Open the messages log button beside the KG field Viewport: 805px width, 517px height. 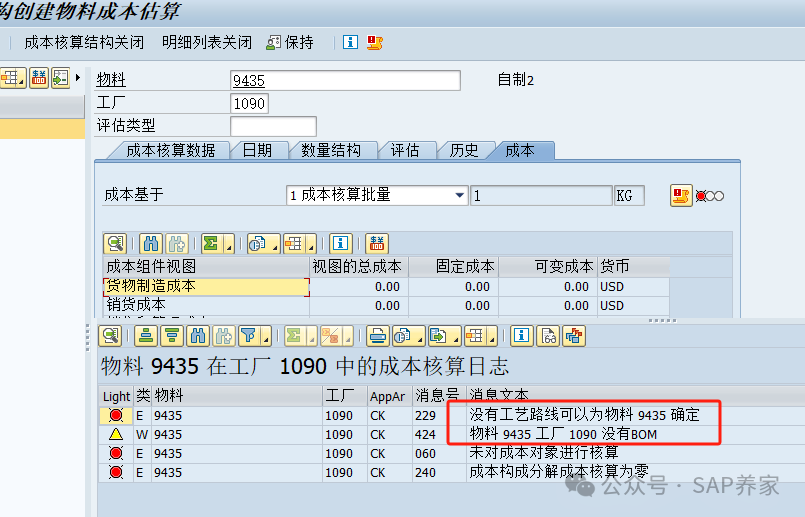681,196
